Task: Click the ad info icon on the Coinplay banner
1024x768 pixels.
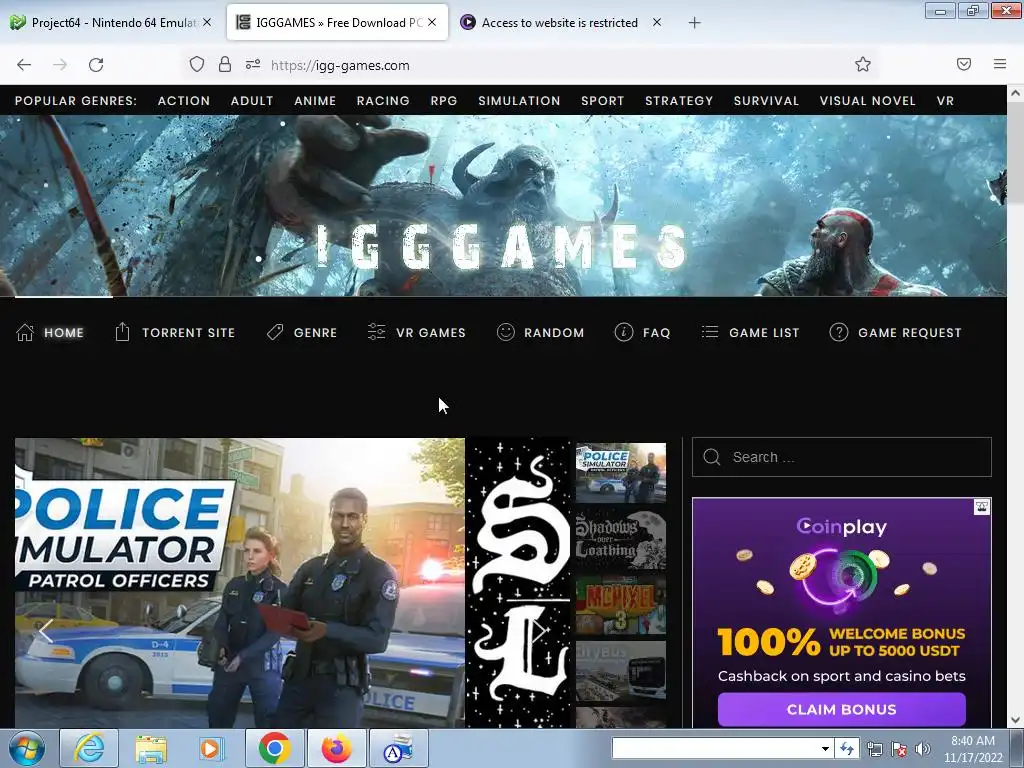Action: 982,507
